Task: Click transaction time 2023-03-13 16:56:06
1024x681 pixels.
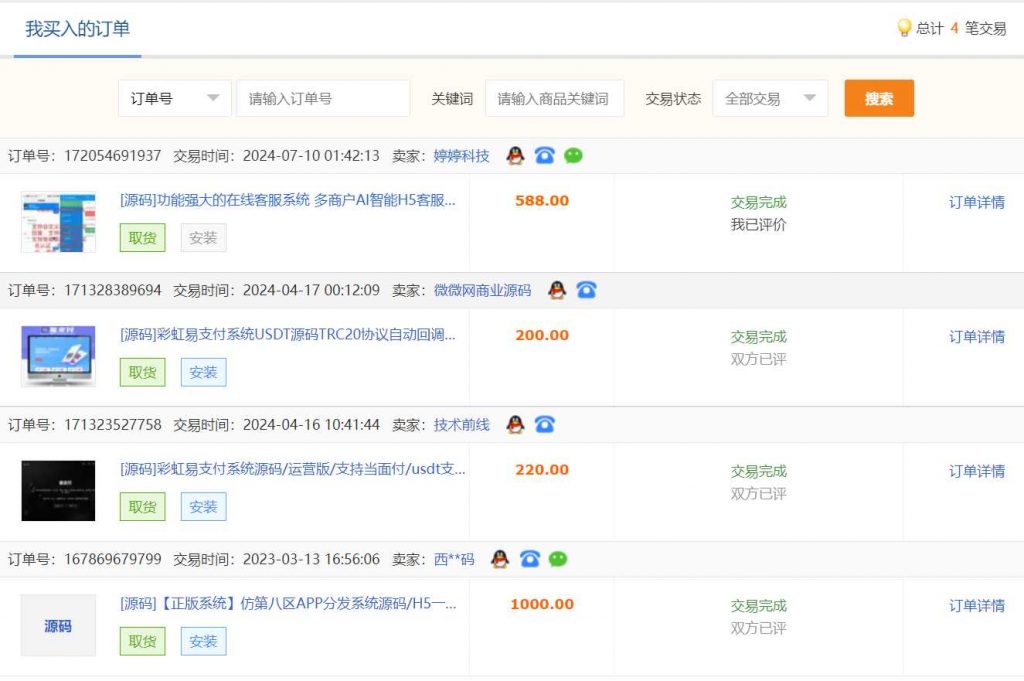Action: (311, 560)
